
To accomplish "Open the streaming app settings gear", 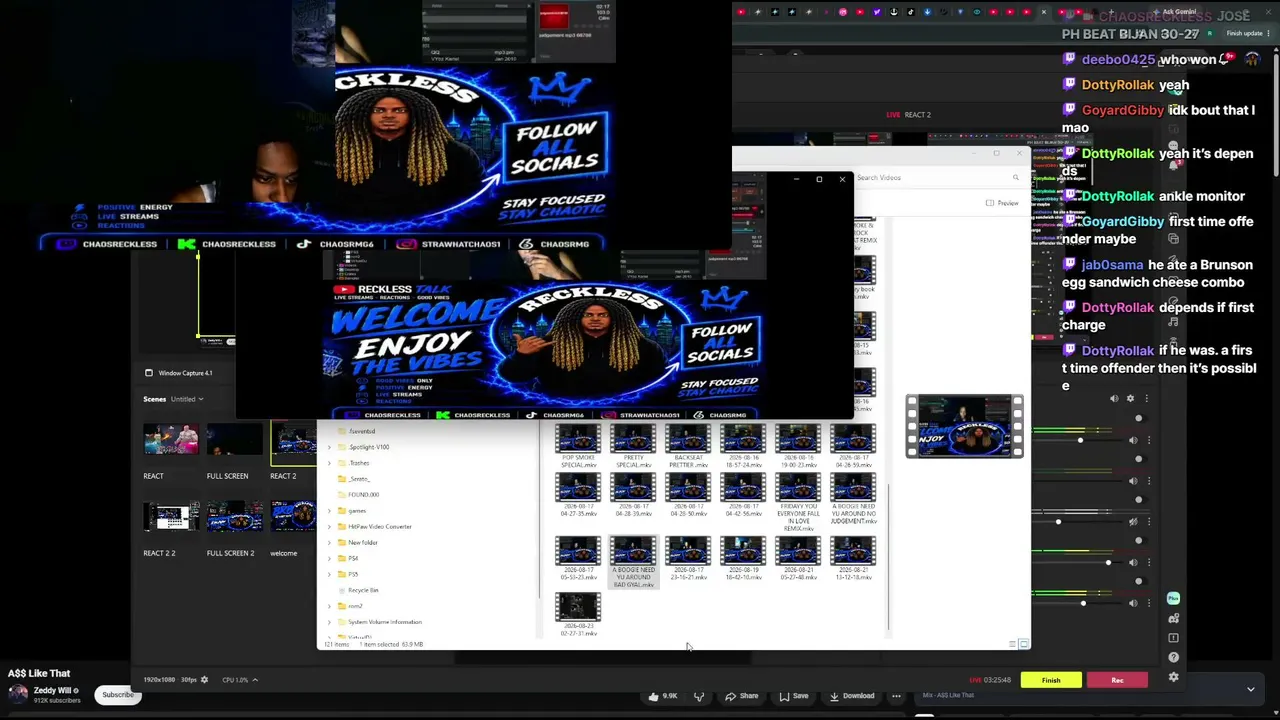I will click(x=1174, y=677).
